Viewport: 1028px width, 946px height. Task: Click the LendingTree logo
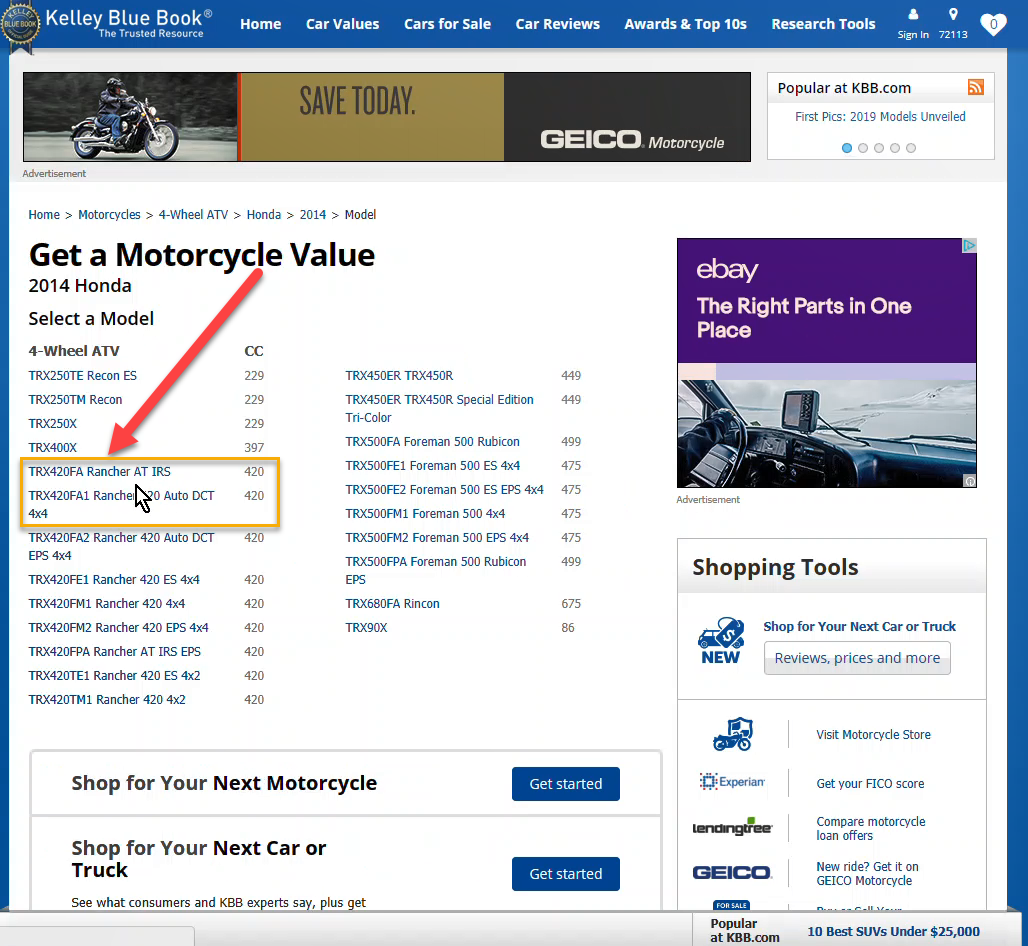732,827
